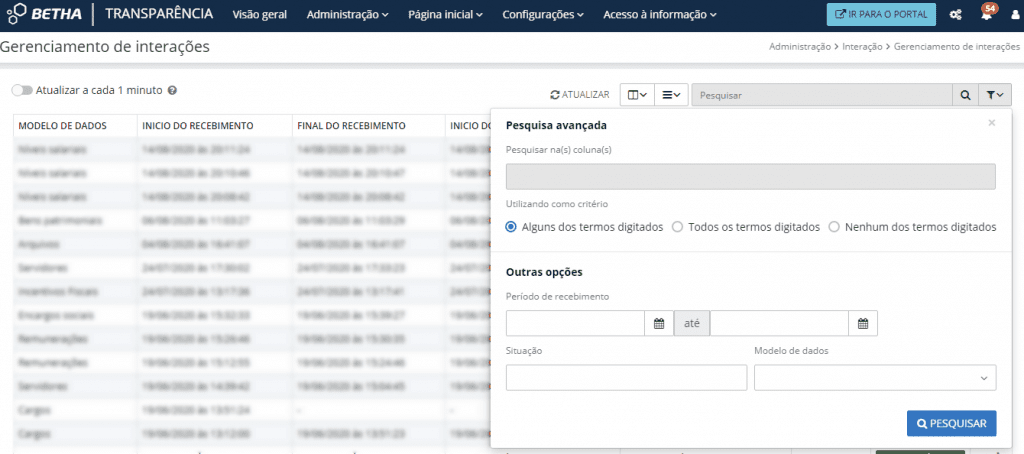
Task: Click the help icon beside auto-update
Action: (173, 90)
